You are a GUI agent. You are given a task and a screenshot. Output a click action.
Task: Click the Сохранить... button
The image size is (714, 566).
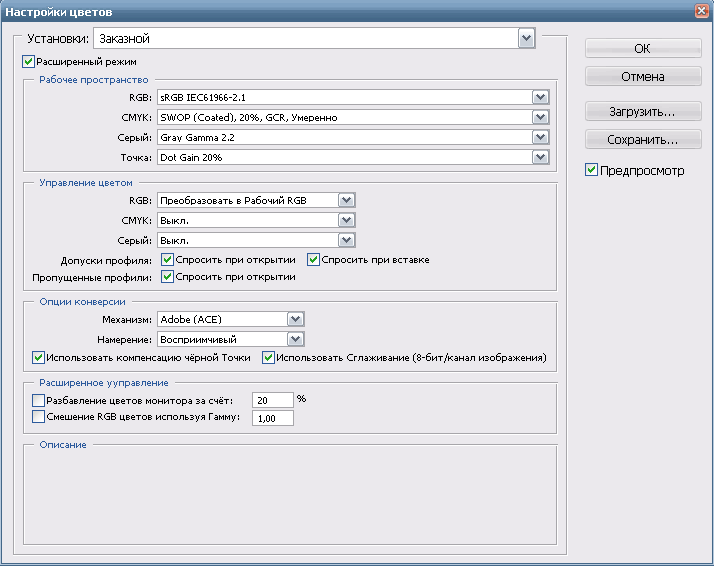click(643, 139)
